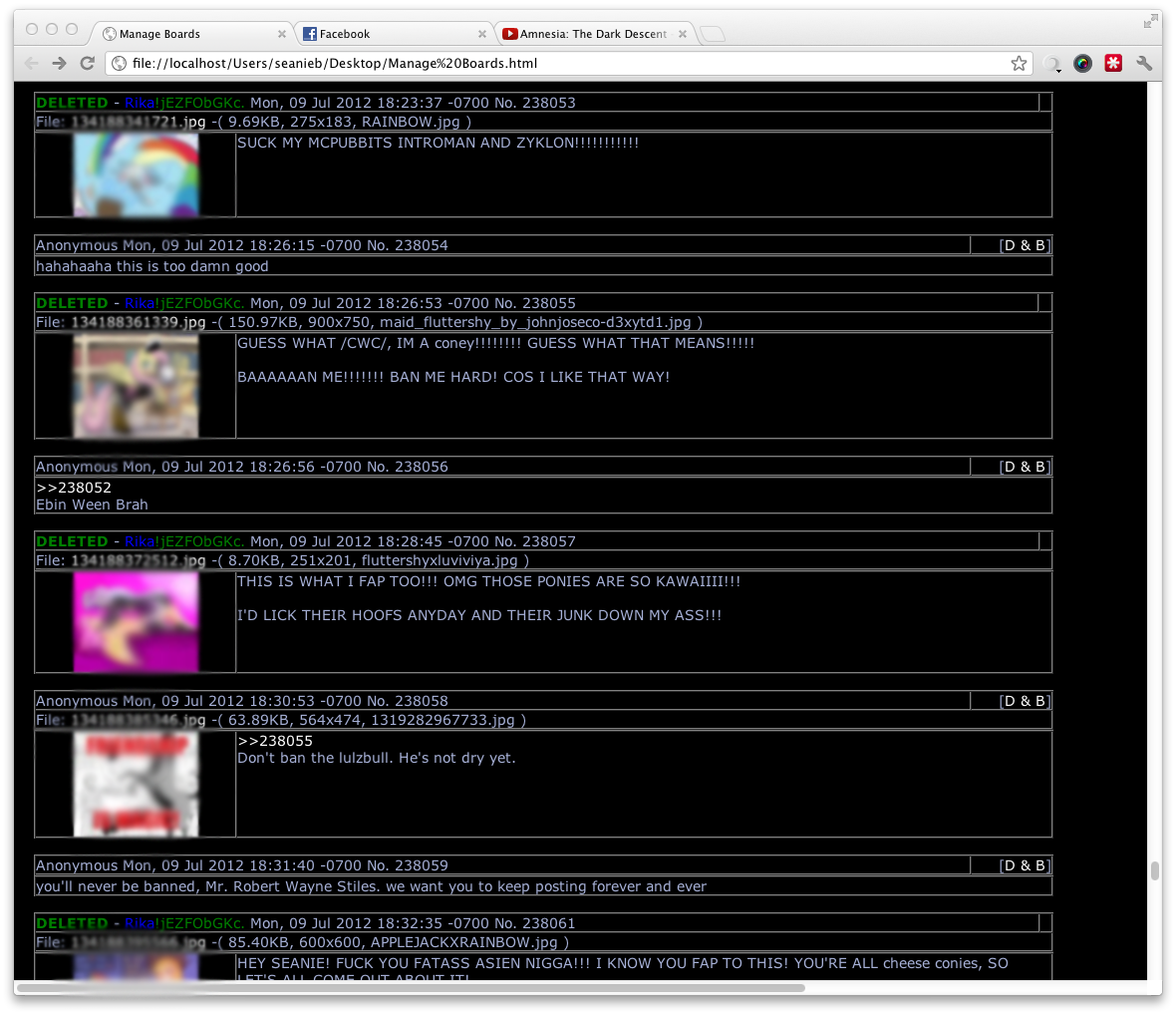Click text "hahahaaha this is too damn good"
The height and width of the screenshot is (1015, 1176).
(152, 266)
